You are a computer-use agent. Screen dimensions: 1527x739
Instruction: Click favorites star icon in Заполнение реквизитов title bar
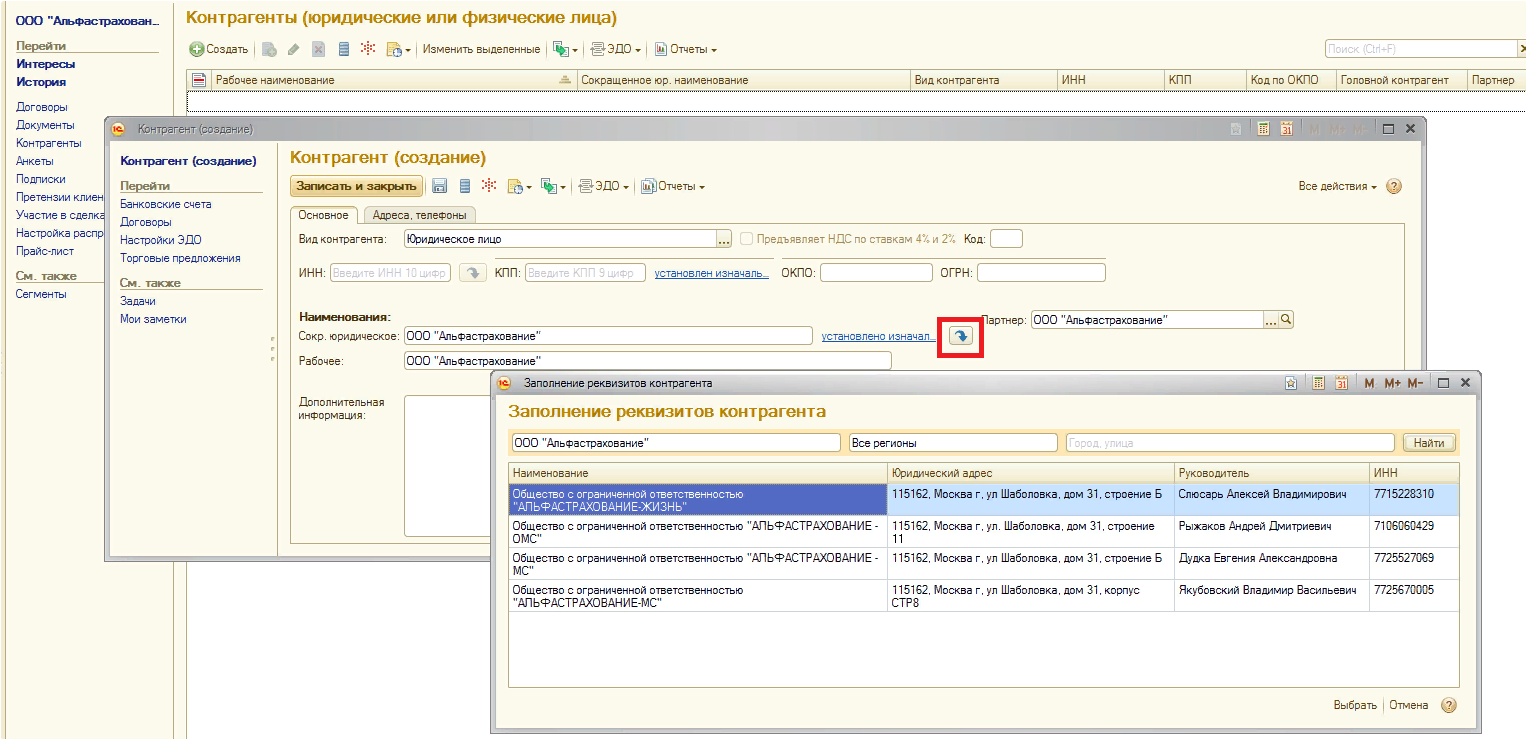(x=1291, y=383)
